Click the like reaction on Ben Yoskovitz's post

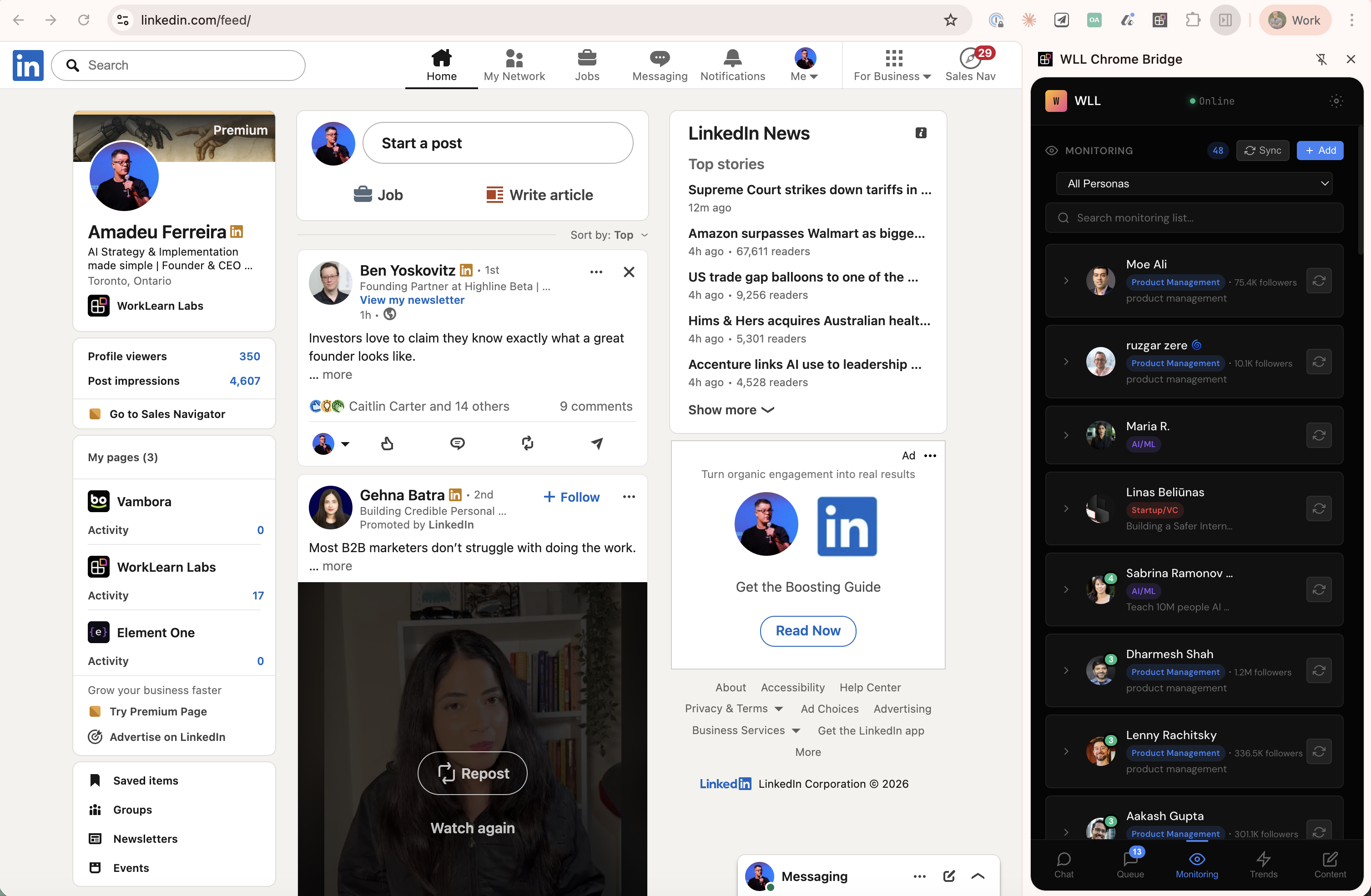387,443
